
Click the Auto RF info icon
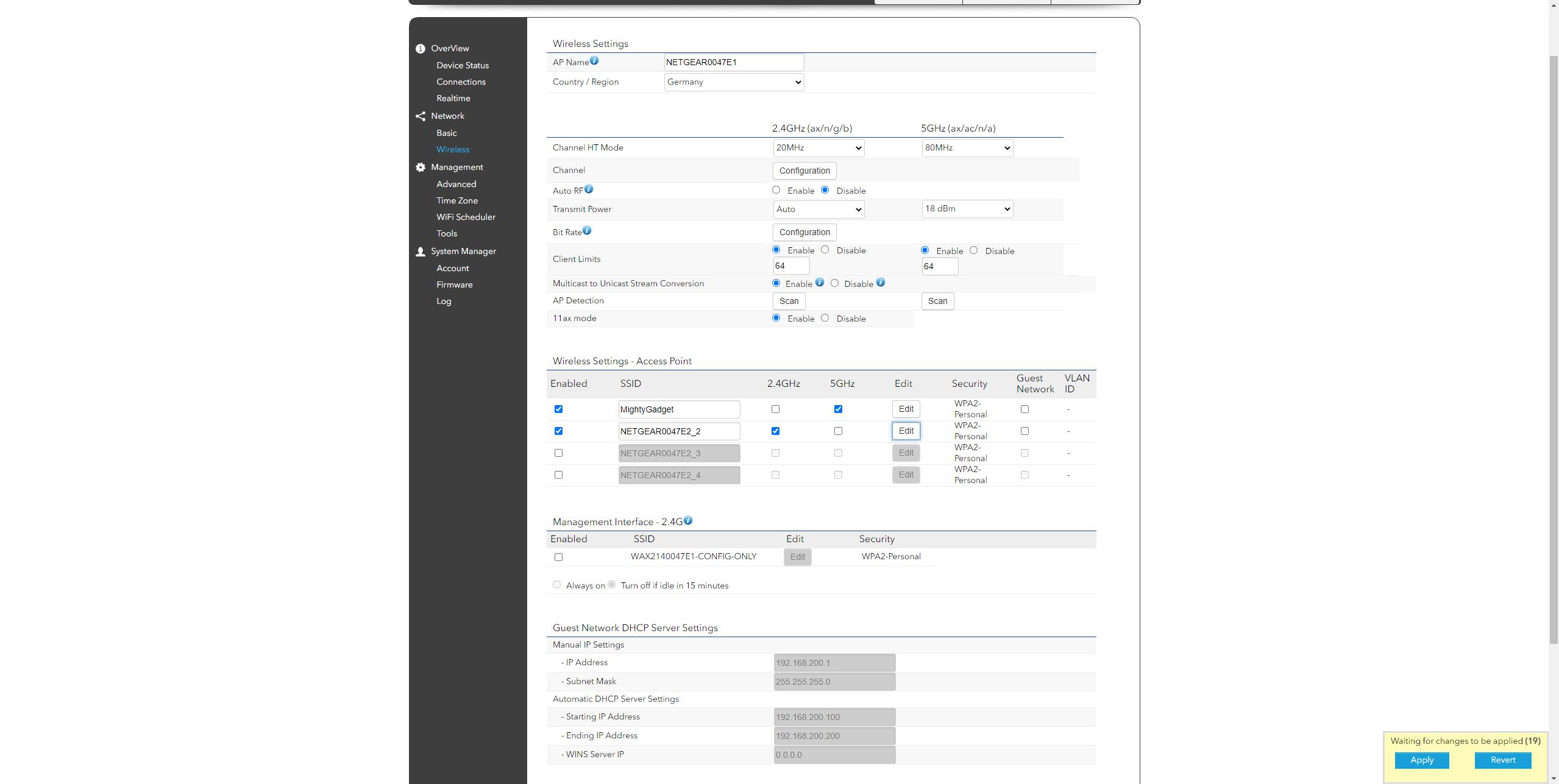click(x=589, y=189)
